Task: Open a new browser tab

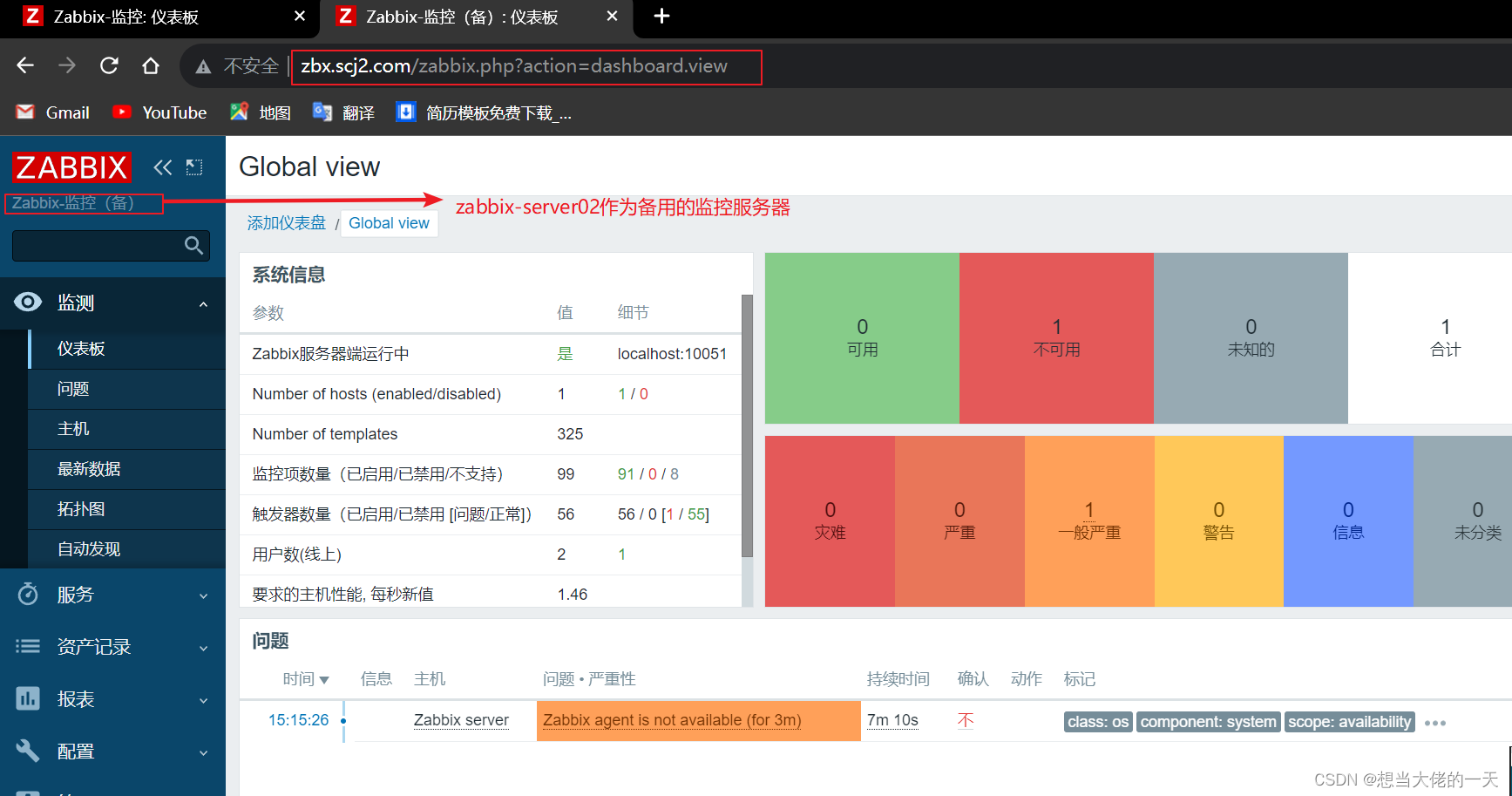Action: coord(661,17)
